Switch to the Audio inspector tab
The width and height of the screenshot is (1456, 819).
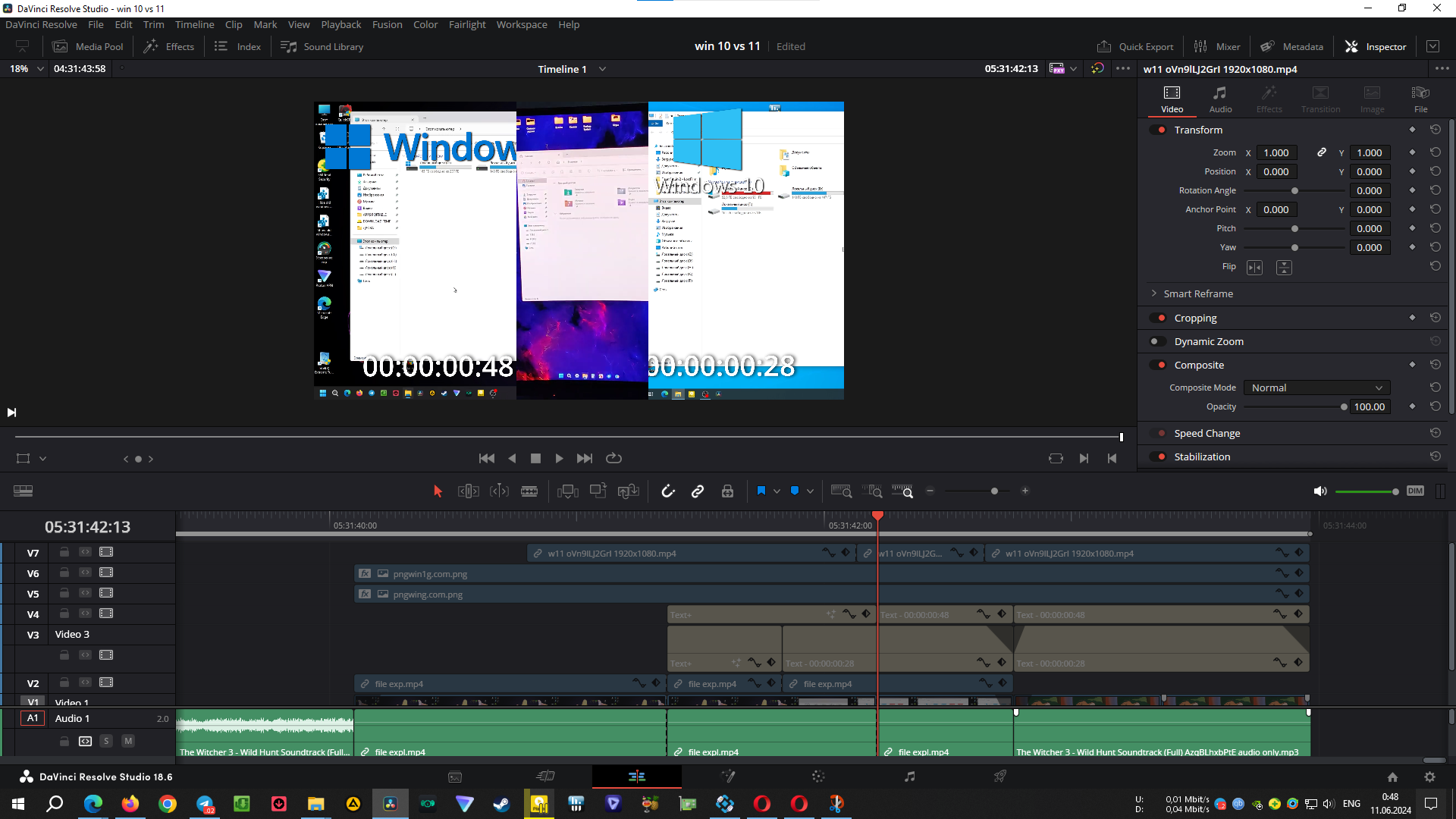pos(1220,99)
